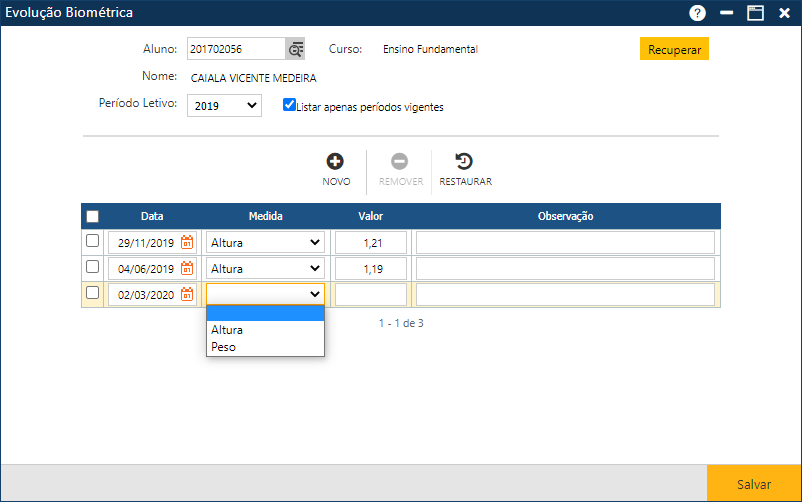Check the select-all checkbox in table header
This screenshot has width=802, height=502.
point(93,216)
